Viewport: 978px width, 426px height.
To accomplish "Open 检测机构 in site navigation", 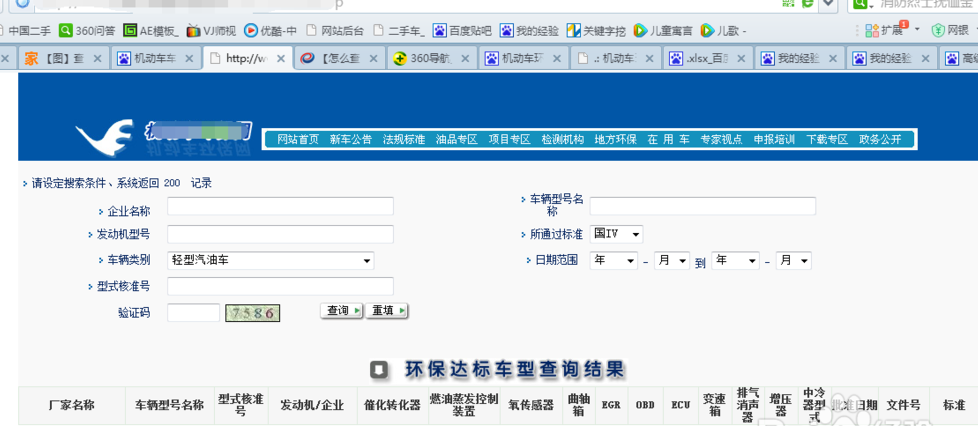I will (563, 140).
